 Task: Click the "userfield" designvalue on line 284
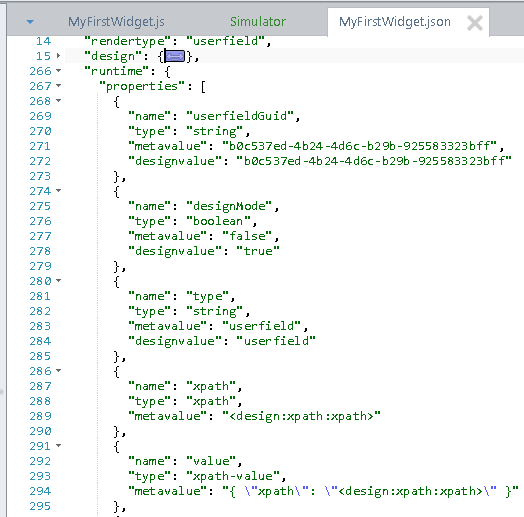click(276, 341)
